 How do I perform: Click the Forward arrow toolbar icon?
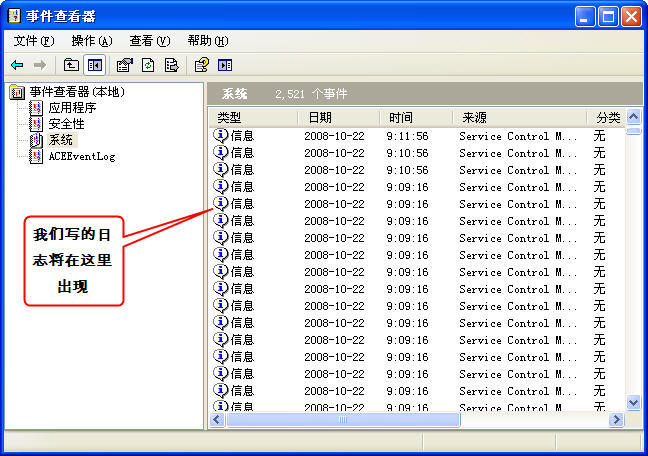pyautogui.click(x=40, y=65)
